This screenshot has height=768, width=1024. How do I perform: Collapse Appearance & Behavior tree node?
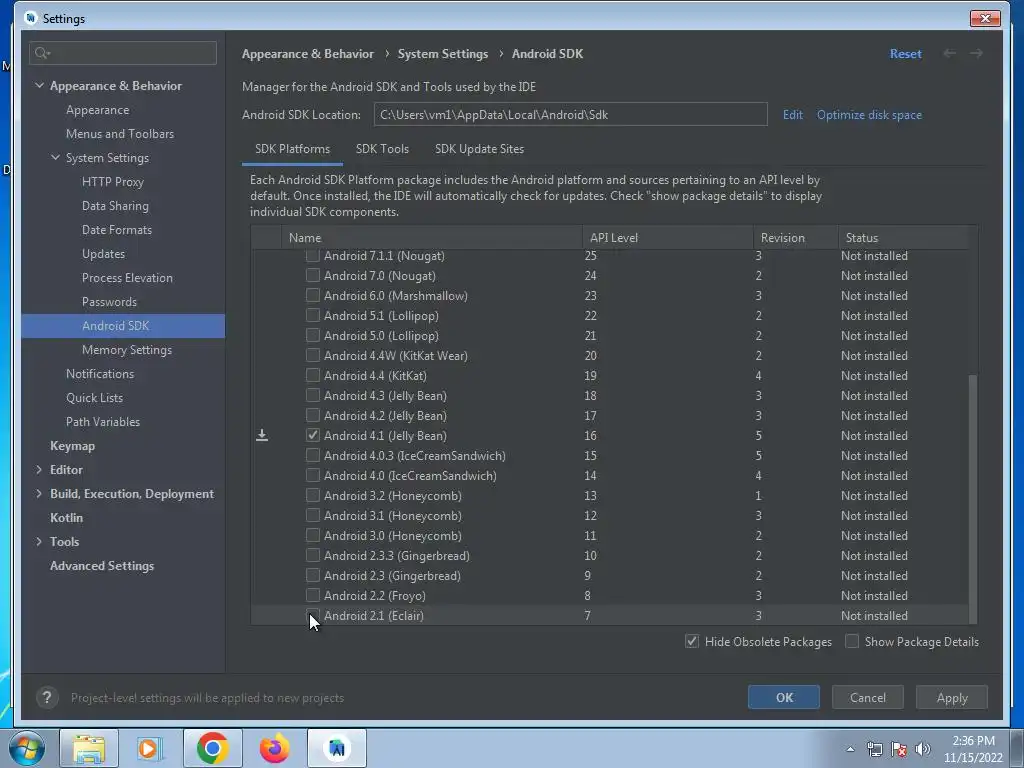click(x=40, y=86)
